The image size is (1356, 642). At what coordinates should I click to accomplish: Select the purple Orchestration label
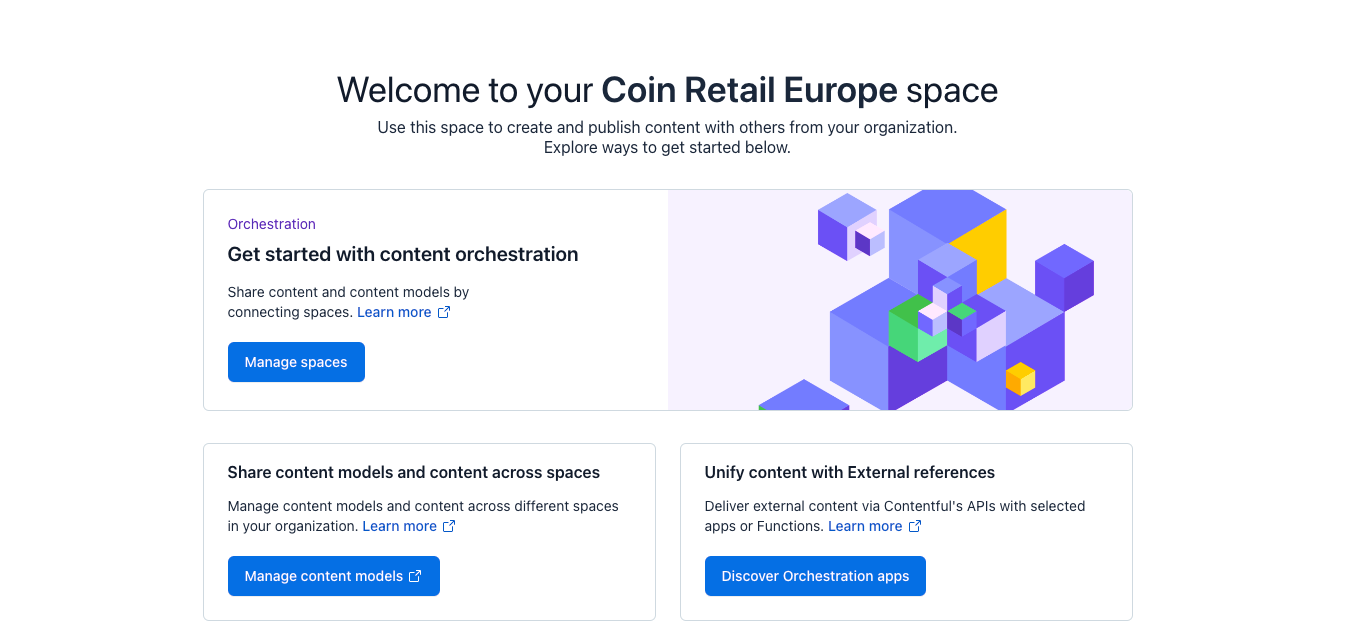coord(272,224)
